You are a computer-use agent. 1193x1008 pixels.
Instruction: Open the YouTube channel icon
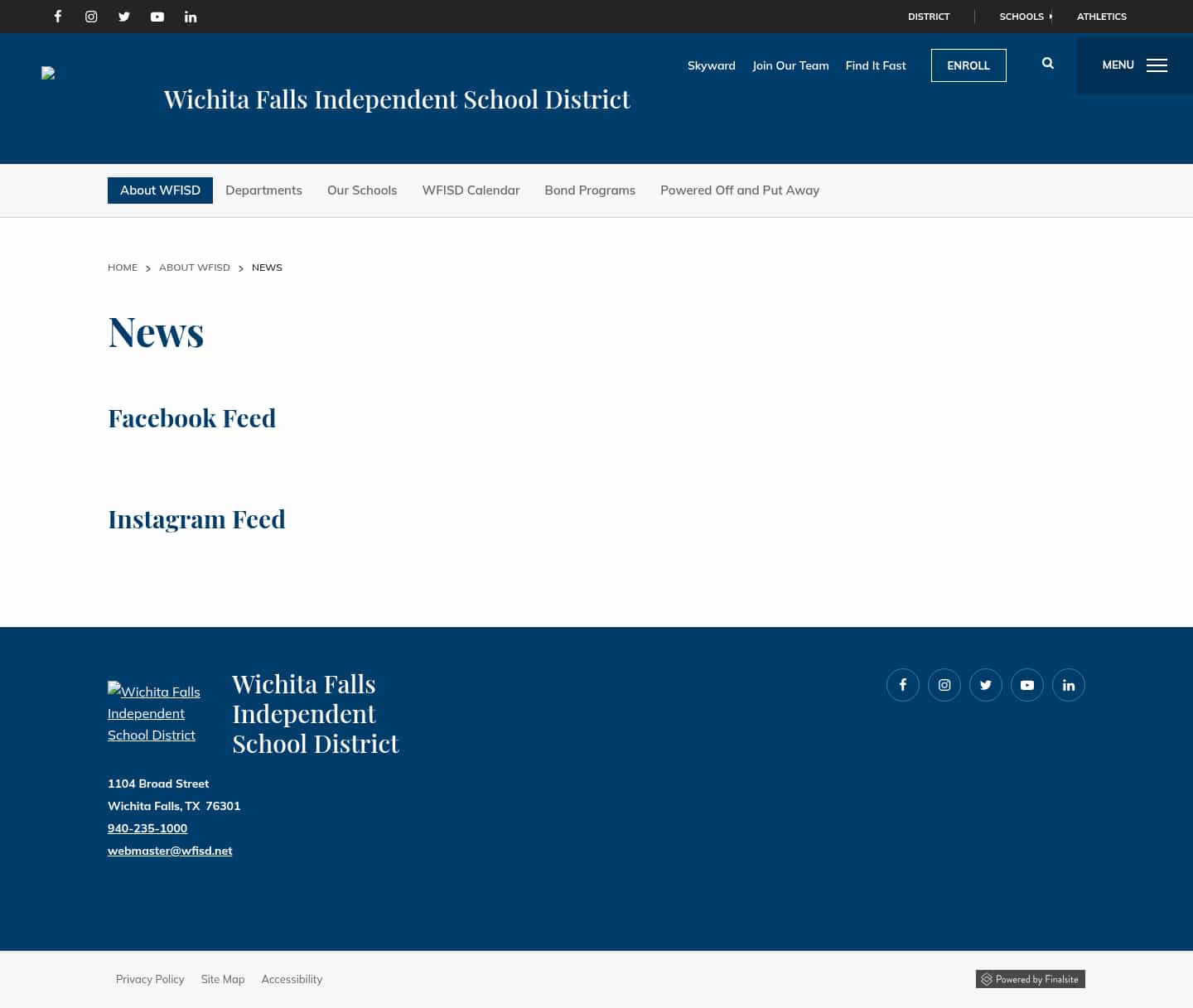click(x=157, y=17)
